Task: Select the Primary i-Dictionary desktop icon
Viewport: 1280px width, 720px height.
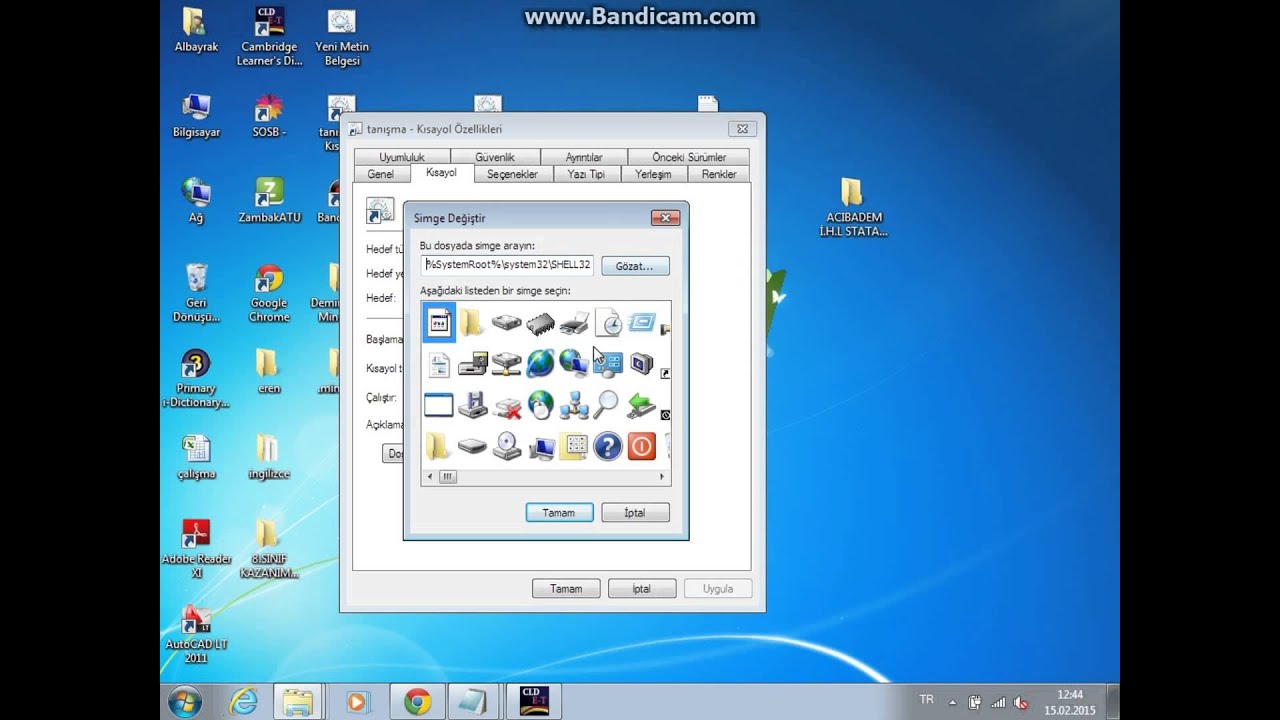Action: tap(196, 379)
